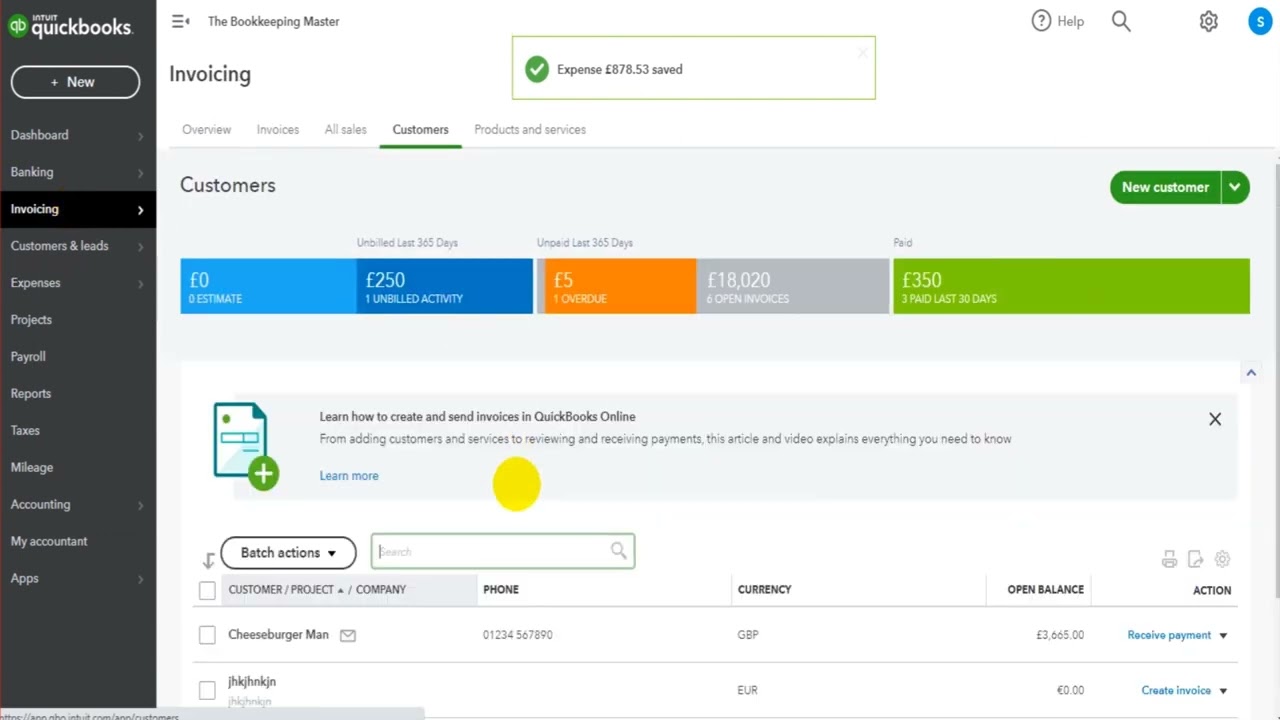Close the Expense saved notification
This screenshot has height=720, width=1280.
pyautogui.click(x=863, y=52)
